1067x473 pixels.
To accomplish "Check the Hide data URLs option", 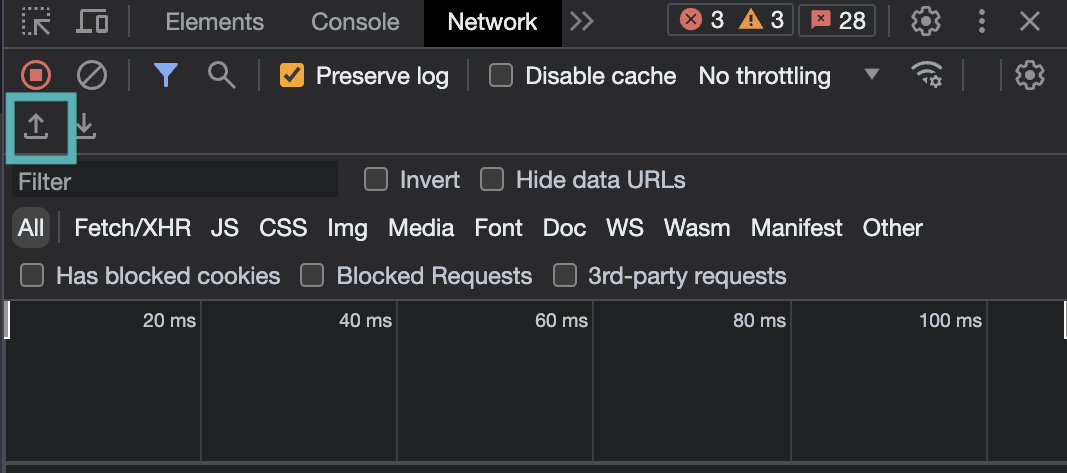I will (x=492, y=180).
